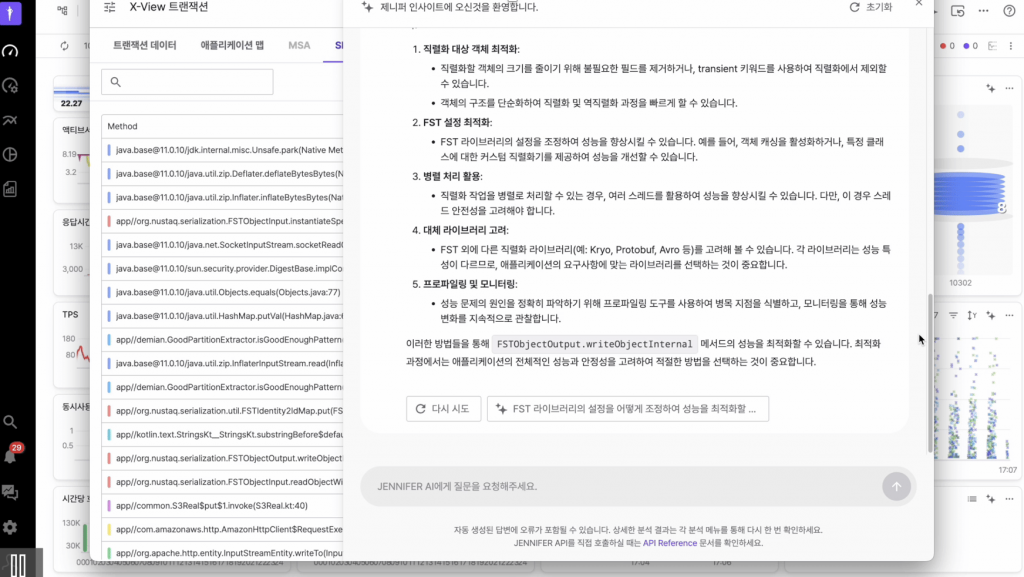Viewport: 1024px width, 577px height.
Task: Open the API Reference link
Action: pos(669,543)
